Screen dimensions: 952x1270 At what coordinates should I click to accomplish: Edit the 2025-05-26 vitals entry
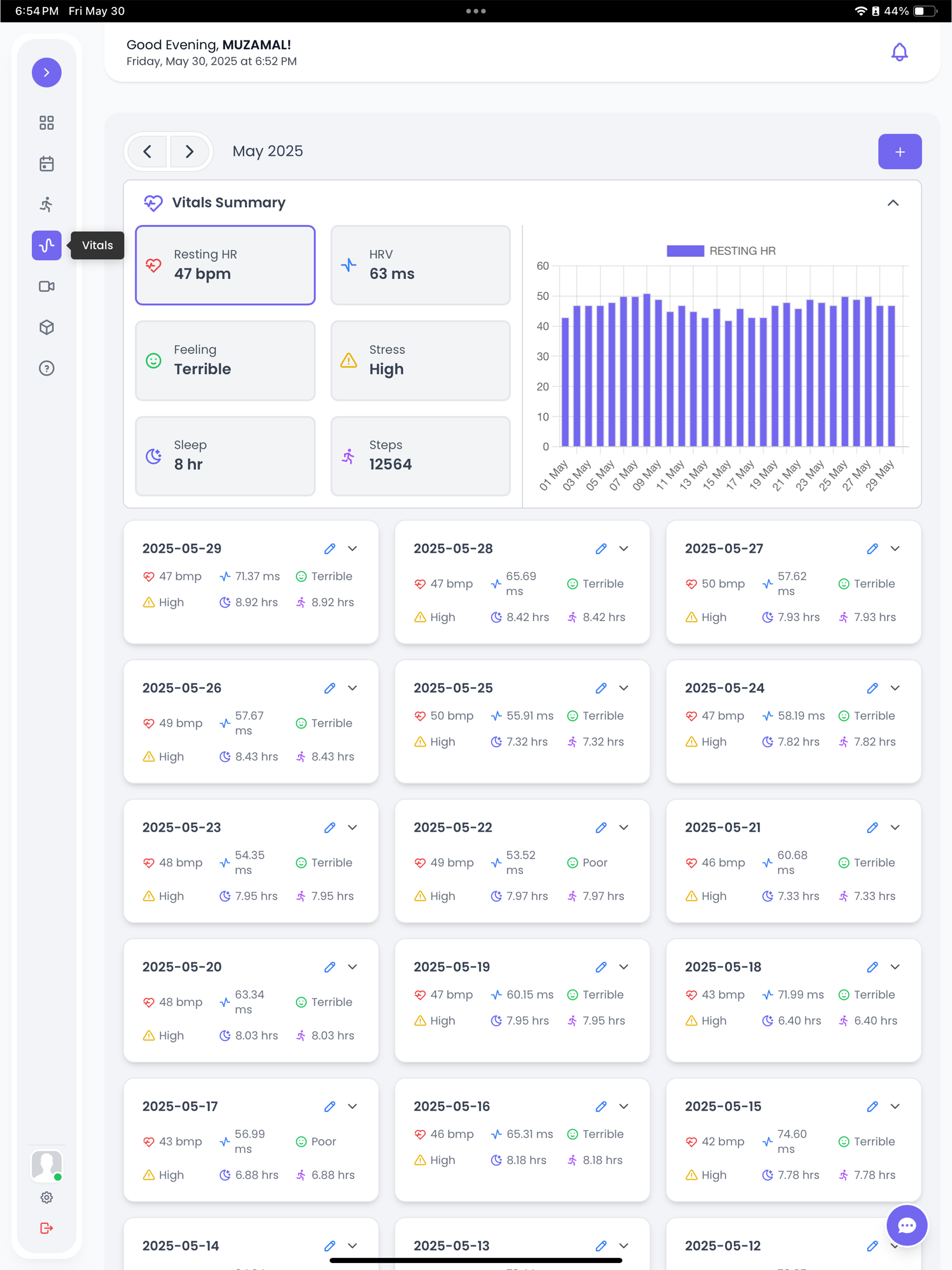coord(329,688)
